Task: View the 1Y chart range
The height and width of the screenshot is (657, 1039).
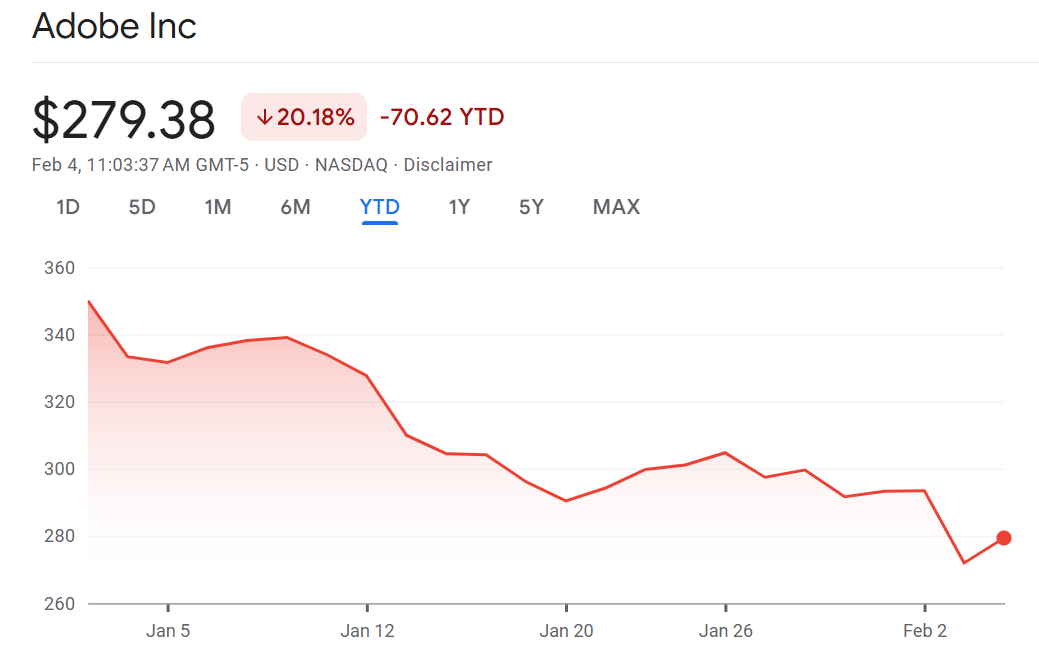Action: click(x=459, y=207)
